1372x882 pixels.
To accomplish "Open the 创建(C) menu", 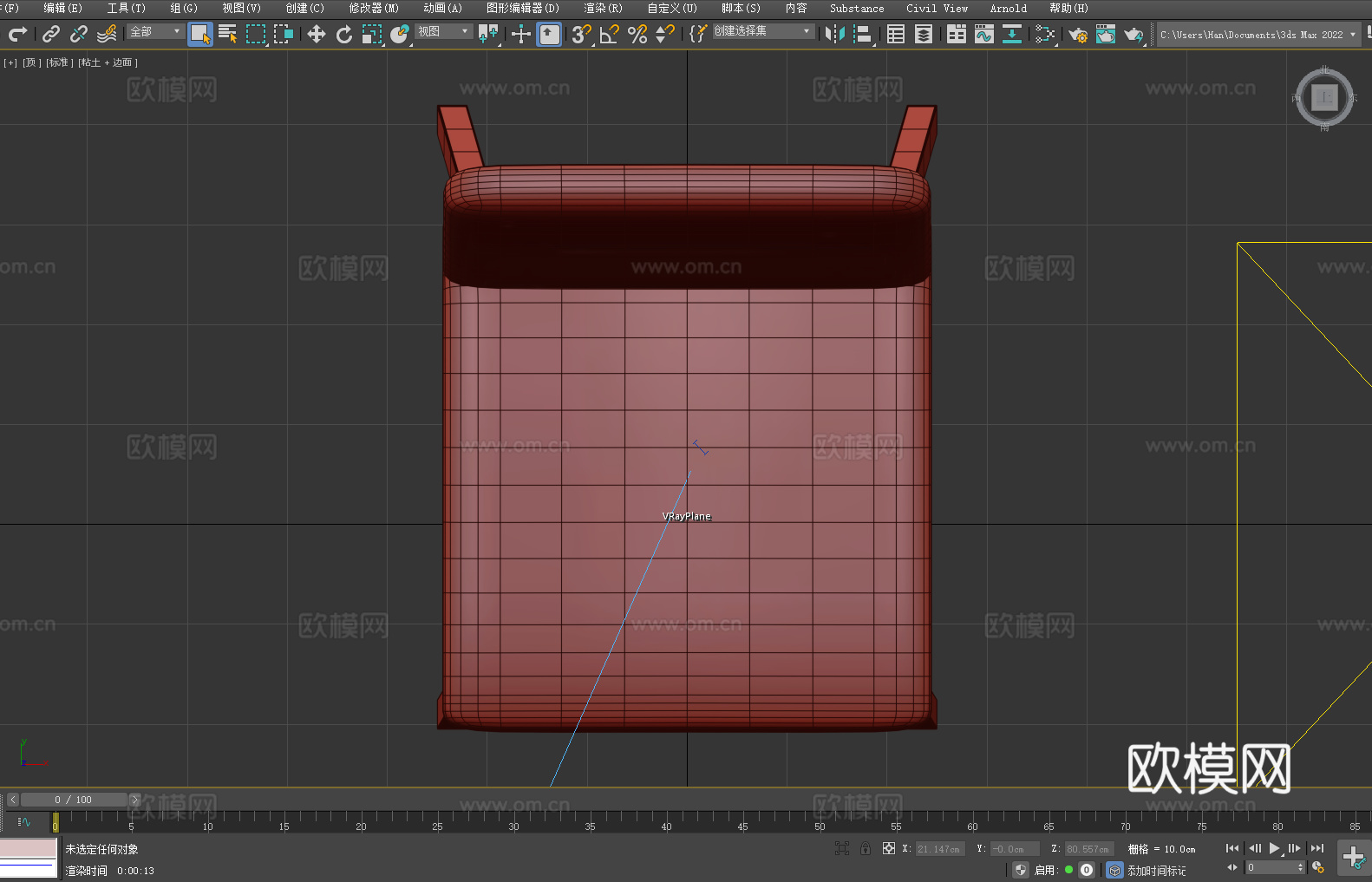I will (304, 8).
